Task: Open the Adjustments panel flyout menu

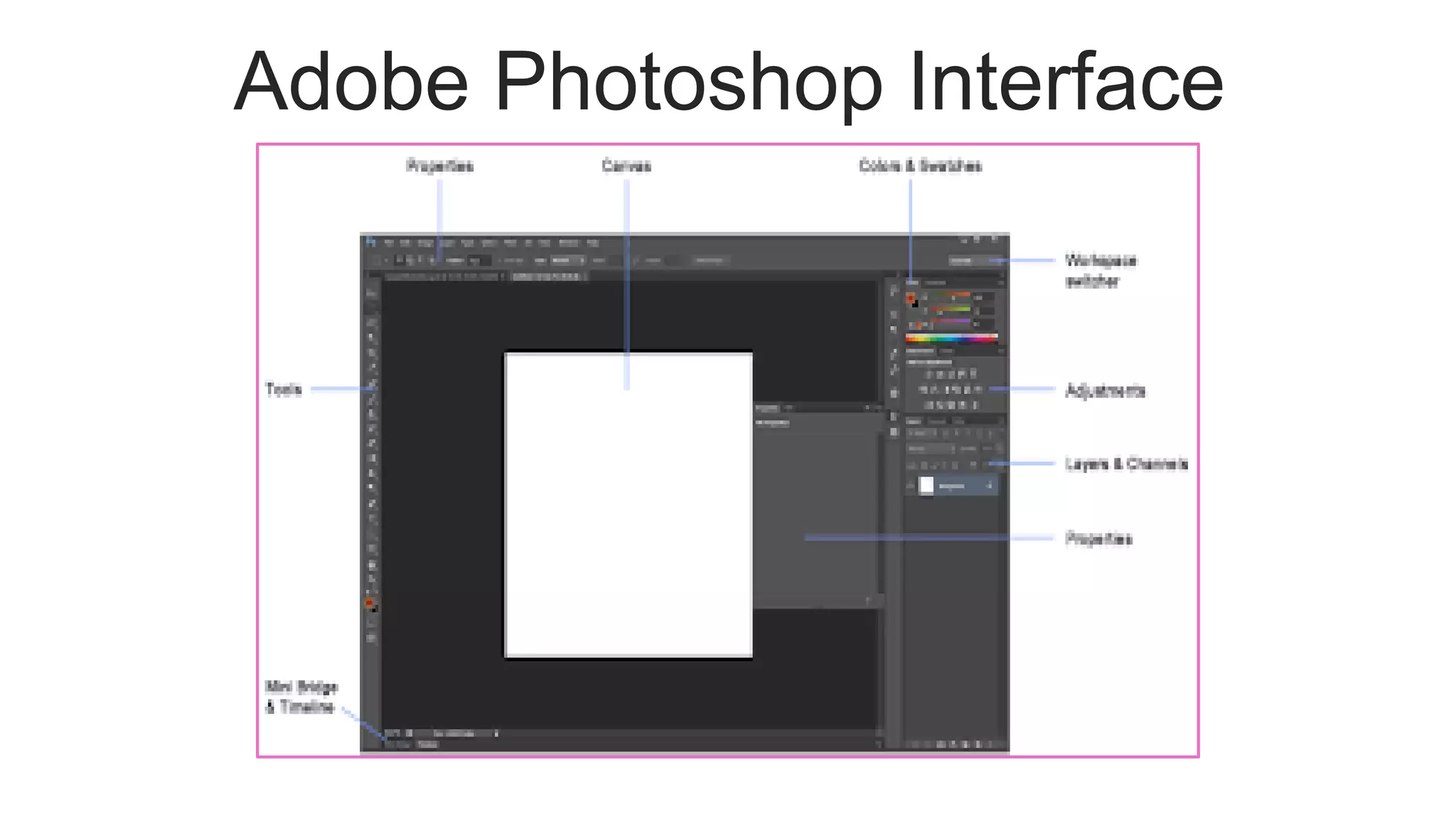Action: [1000, 350]
